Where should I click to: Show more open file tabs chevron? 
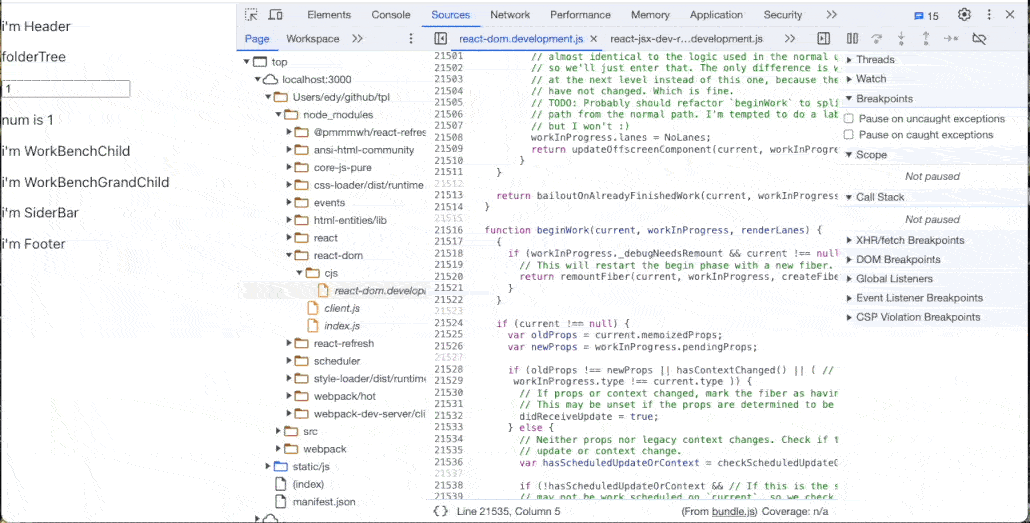[790, 39]
